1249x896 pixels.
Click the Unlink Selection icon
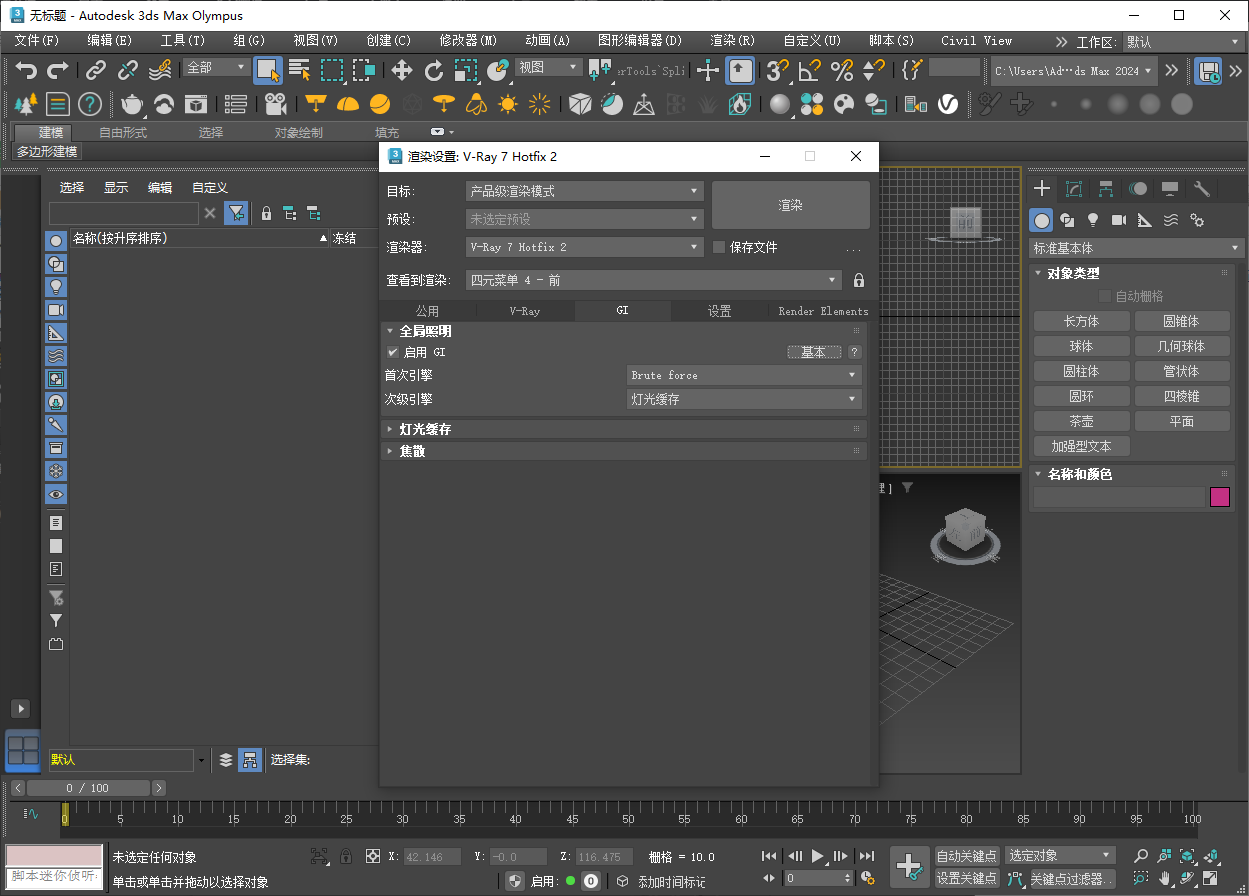(128, 70)
